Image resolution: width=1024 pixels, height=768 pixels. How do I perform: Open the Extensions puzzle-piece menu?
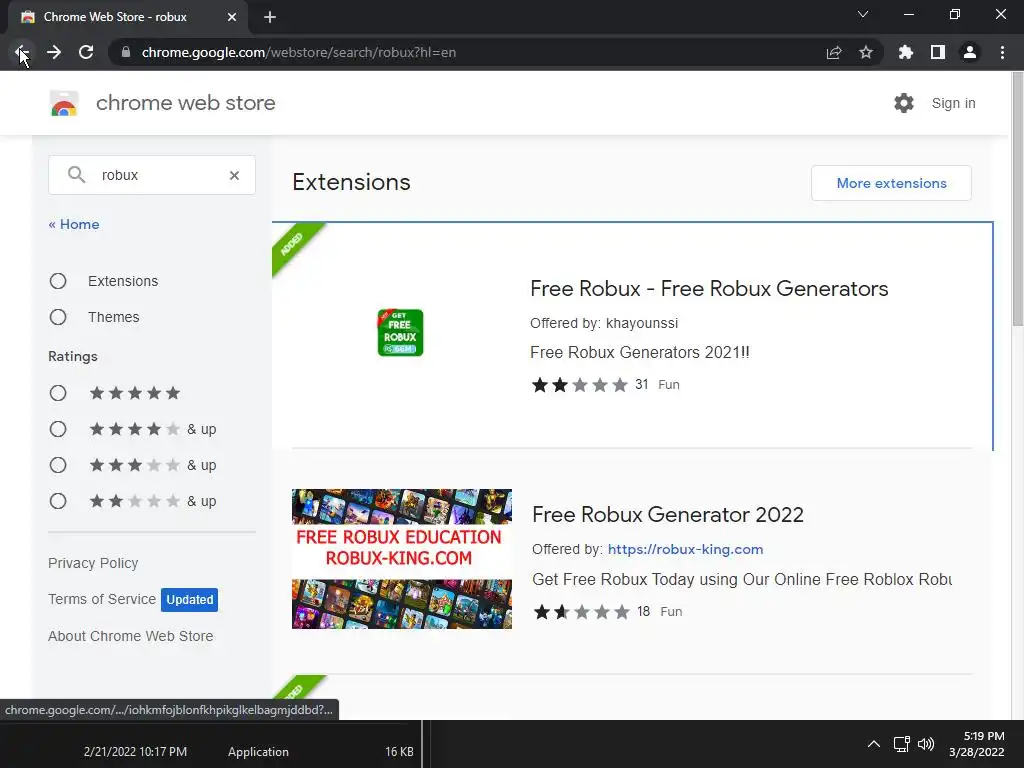[x=906, y=52]
